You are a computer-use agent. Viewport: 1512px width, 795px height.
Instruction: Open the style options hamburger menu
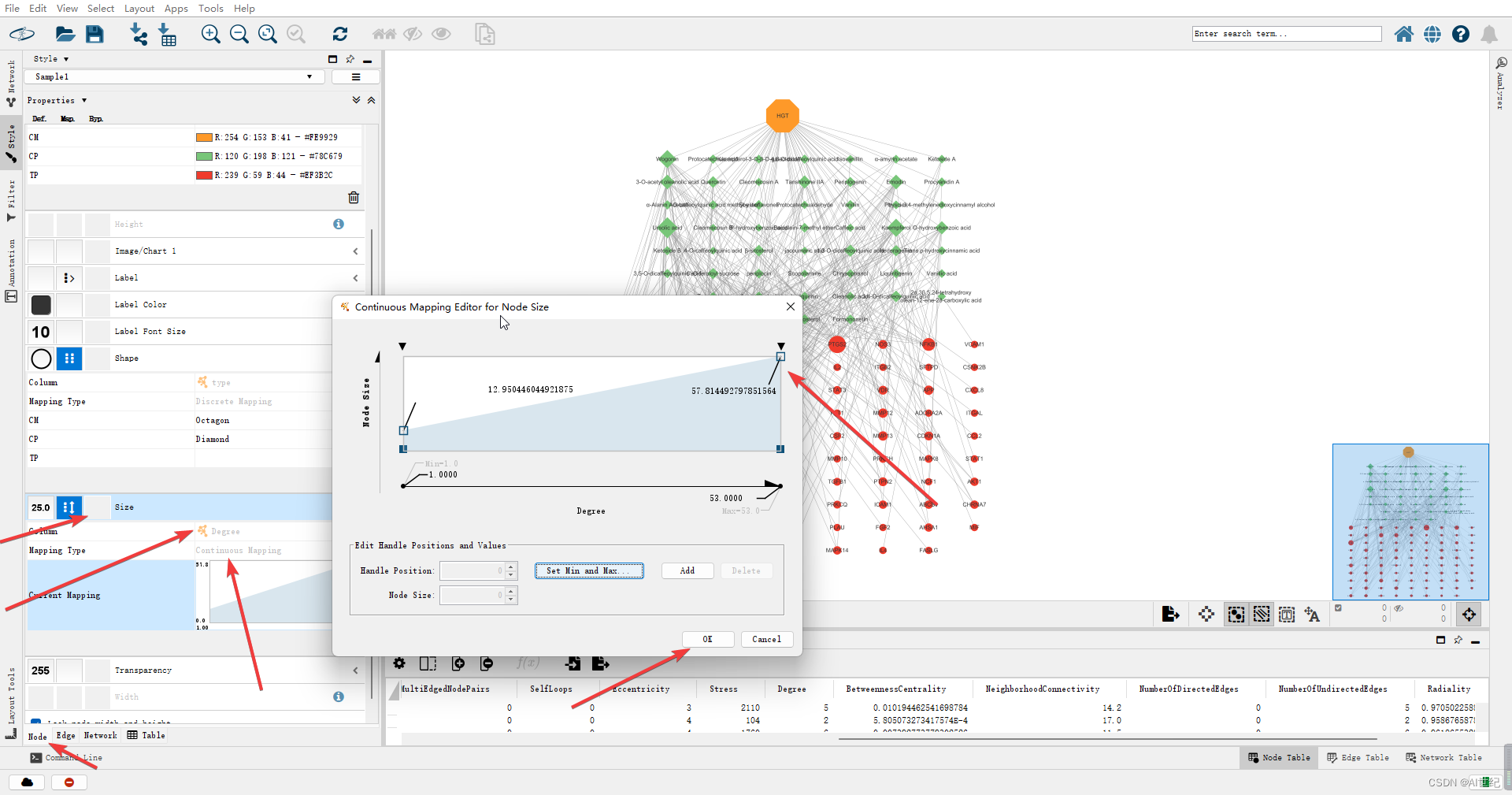(x=356, y=76)
